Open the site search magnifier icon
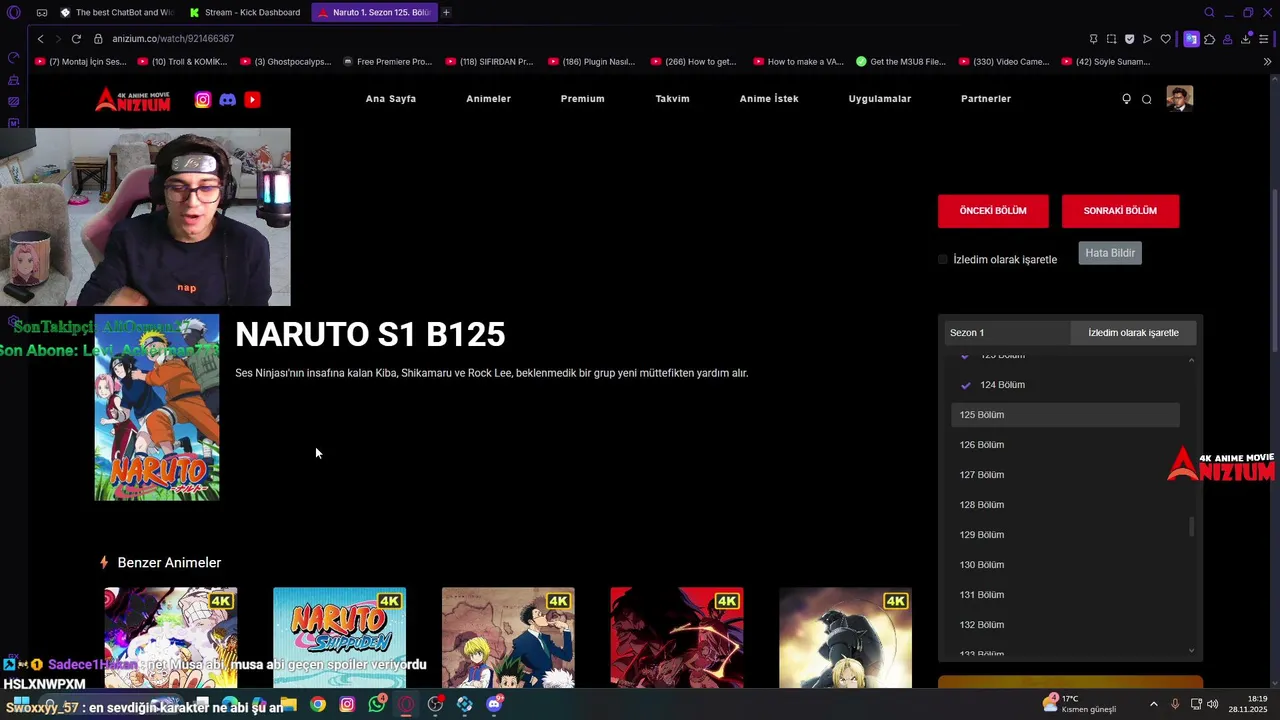The image size is (1280, 720). [1147, 99]
